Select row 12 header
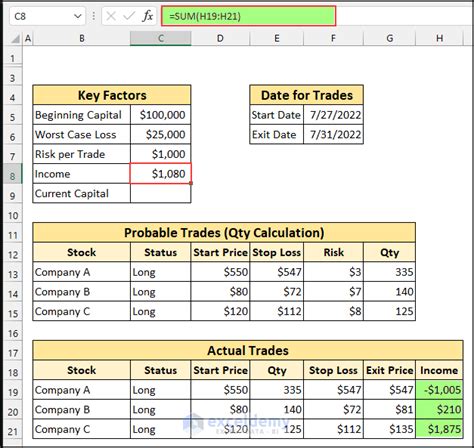This screenshot has width=474, height=448. tap(13, 252)
